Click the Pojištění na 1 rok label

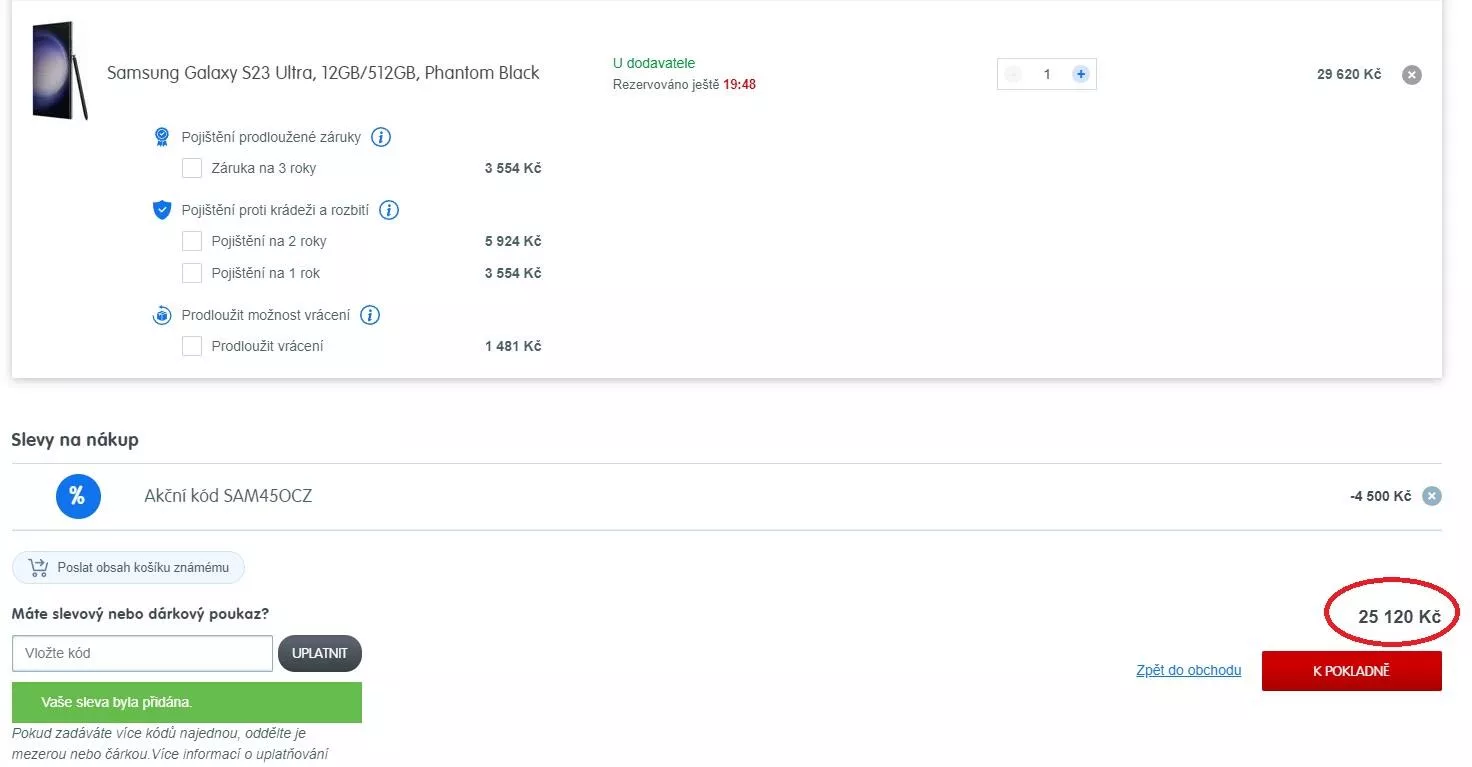(266, 273)
